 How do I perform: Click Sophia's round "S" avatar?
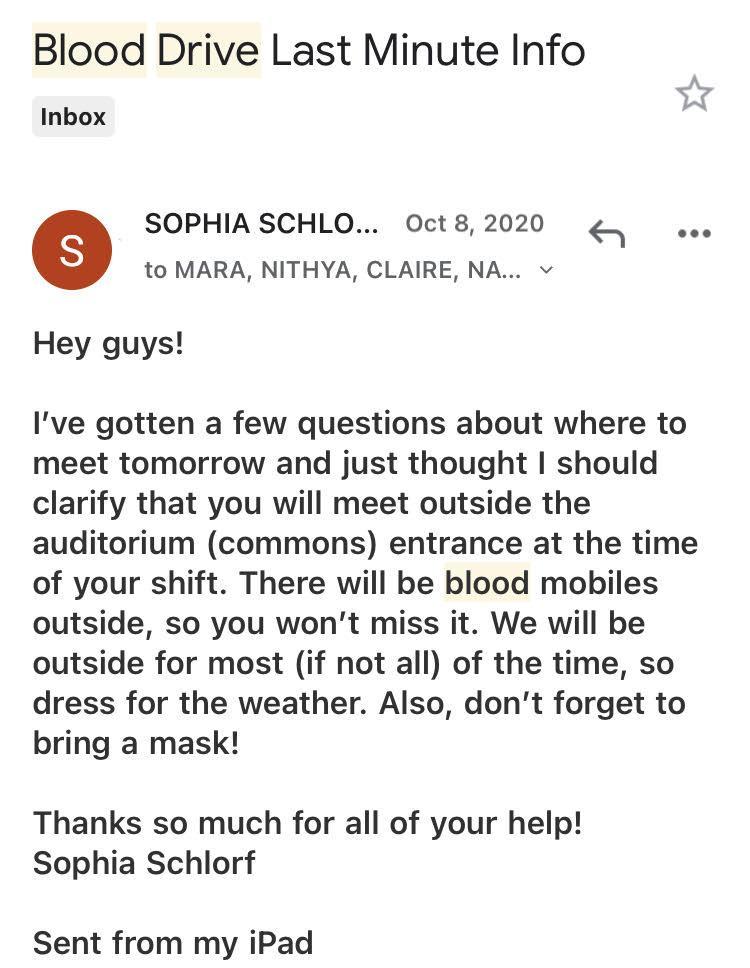pyautogui.click(x=71, y=250)
